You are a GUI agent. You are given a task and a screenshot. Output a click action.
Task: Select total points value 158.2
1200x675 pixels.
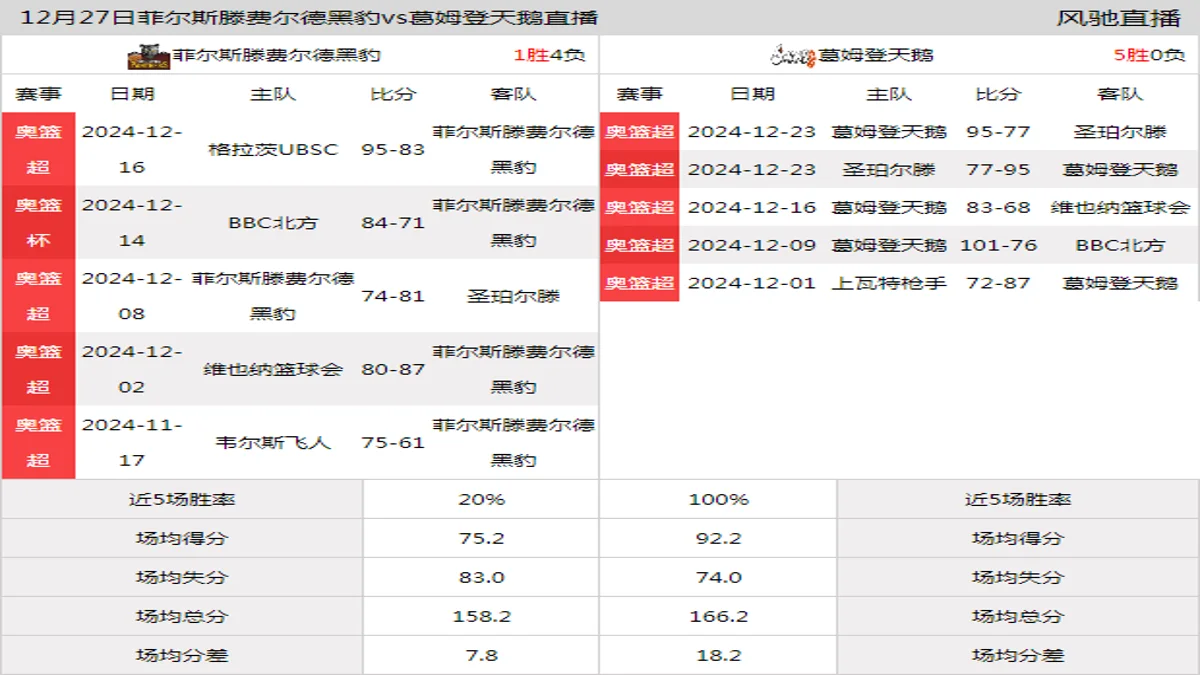[481, 616]
